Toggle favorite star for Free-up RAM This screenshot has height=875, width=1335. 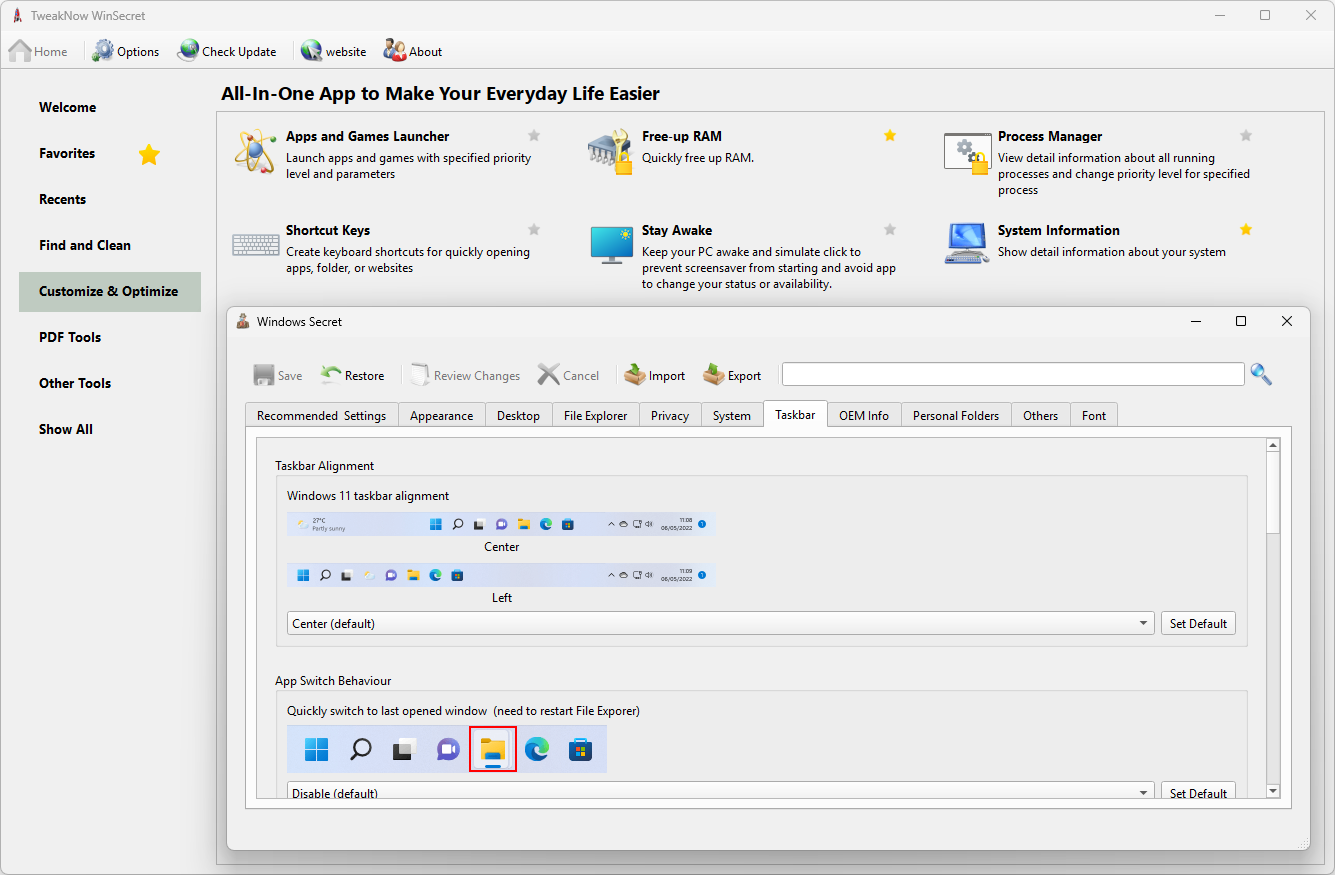pyautogui.click(x=890, y=136)
